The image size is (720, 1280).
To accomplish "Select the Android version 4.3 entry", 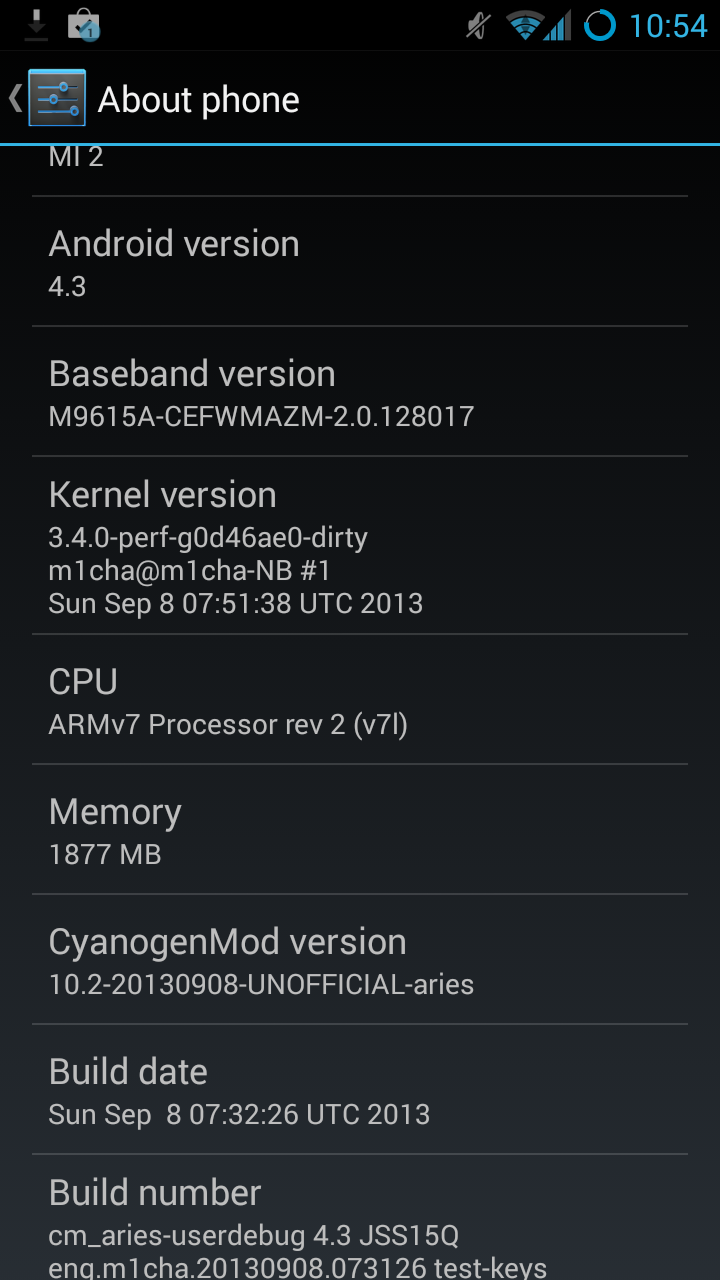I will pos(360,262).
